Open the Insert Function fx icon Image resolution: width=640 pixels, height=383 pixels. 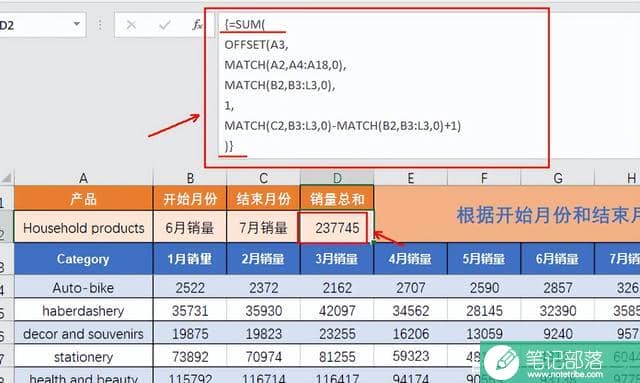(x=197, y=25)
